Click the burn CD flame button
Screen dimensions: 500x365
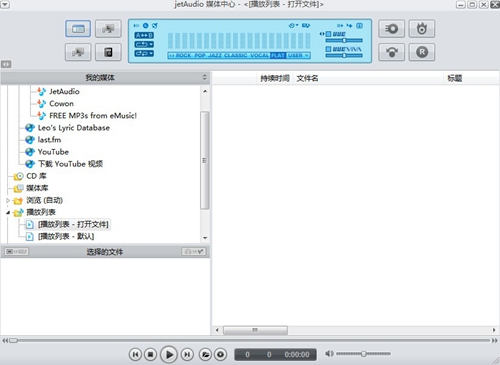422,29
